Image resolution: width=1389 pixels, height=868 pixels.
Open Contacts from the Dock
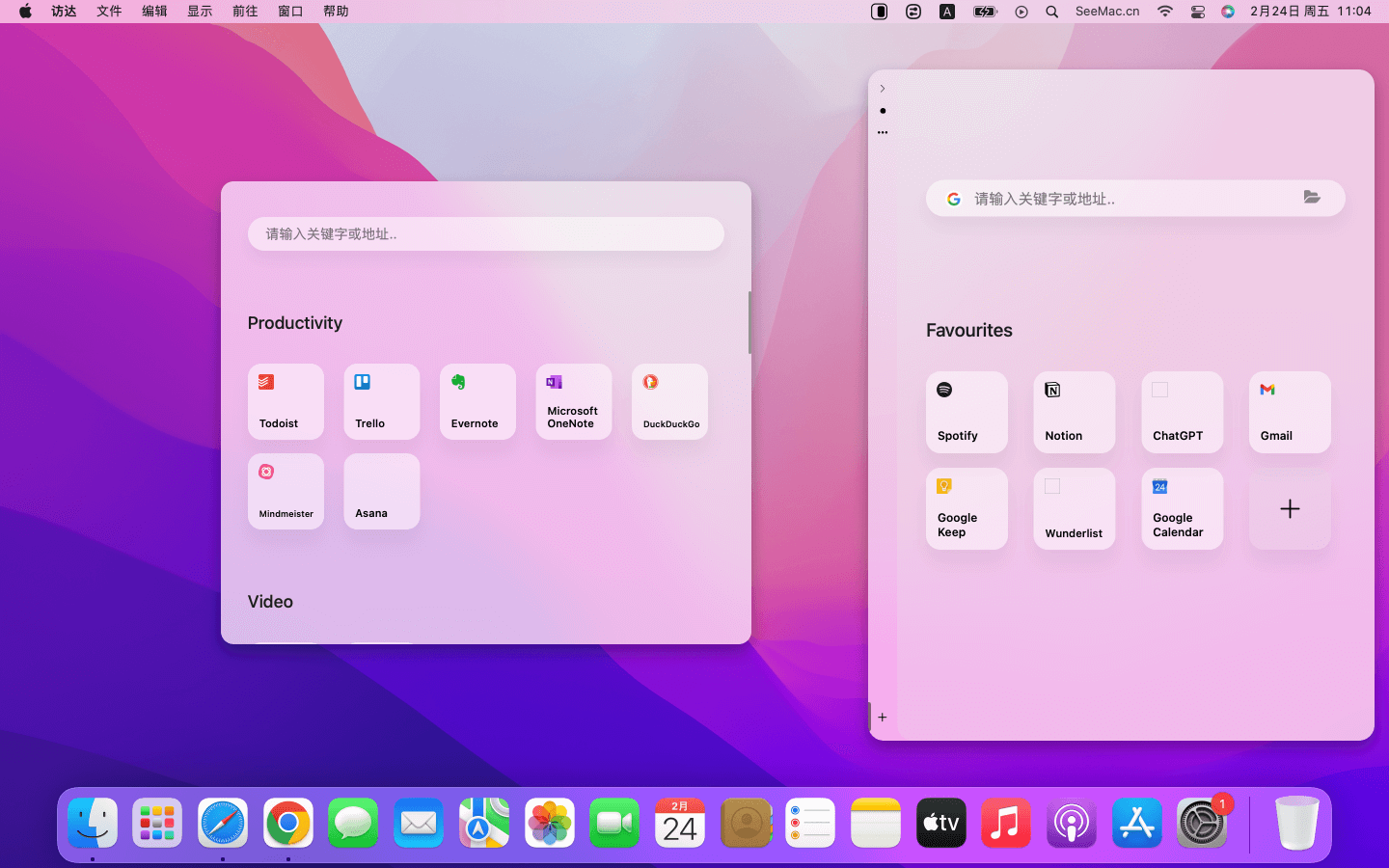pos(746,824)
